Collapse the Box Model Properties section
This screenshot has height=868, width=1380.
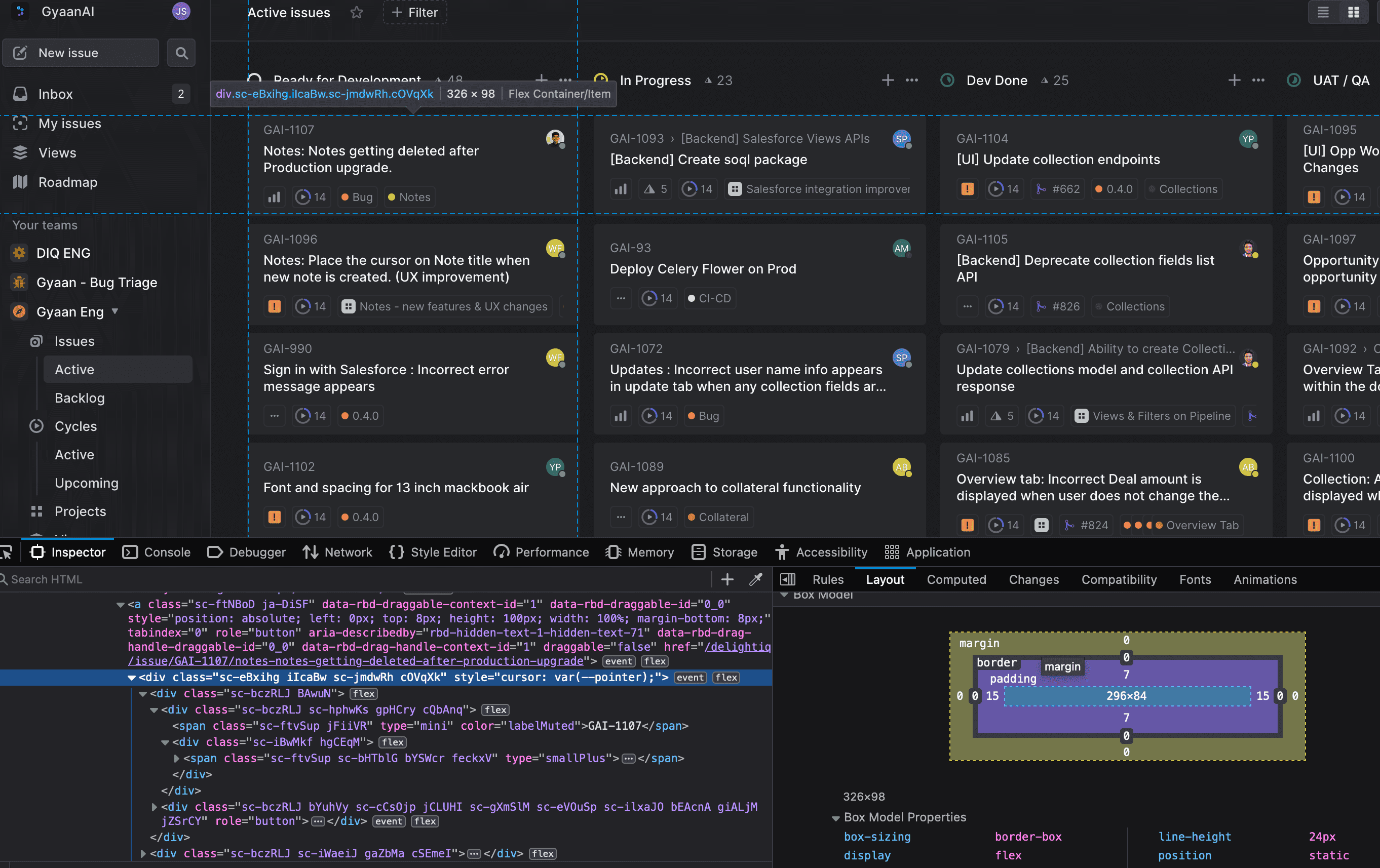tap(835, 817)
